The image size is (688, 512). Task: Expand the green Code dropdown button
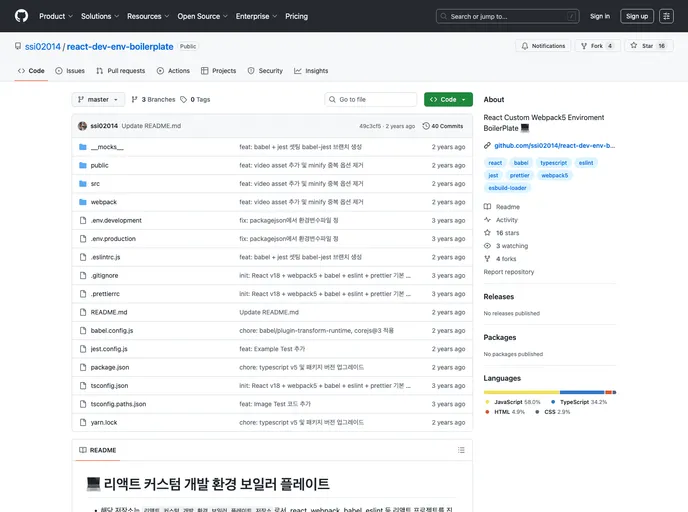click(x=448, y=100)
